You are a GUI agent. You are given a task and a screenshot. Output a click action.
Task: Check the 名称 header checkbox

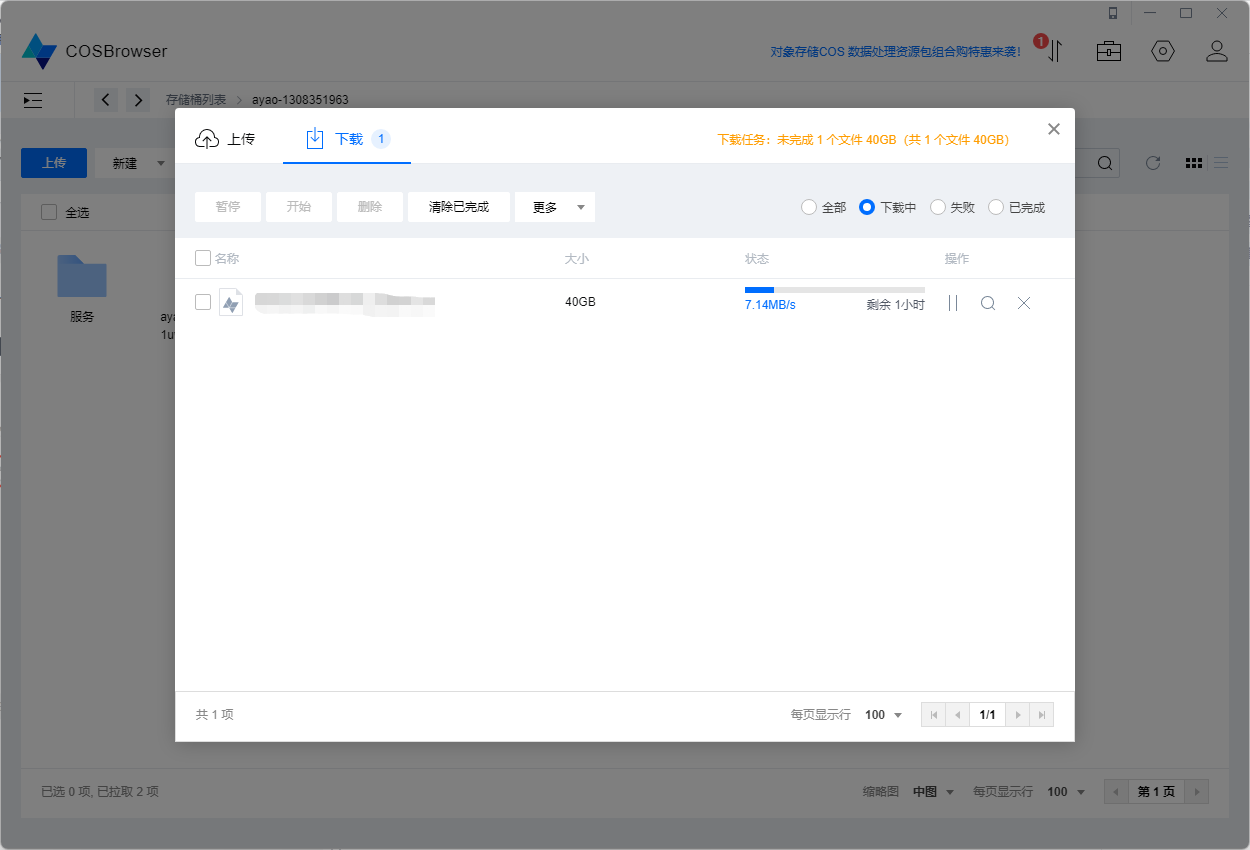(x=203, y=257)
